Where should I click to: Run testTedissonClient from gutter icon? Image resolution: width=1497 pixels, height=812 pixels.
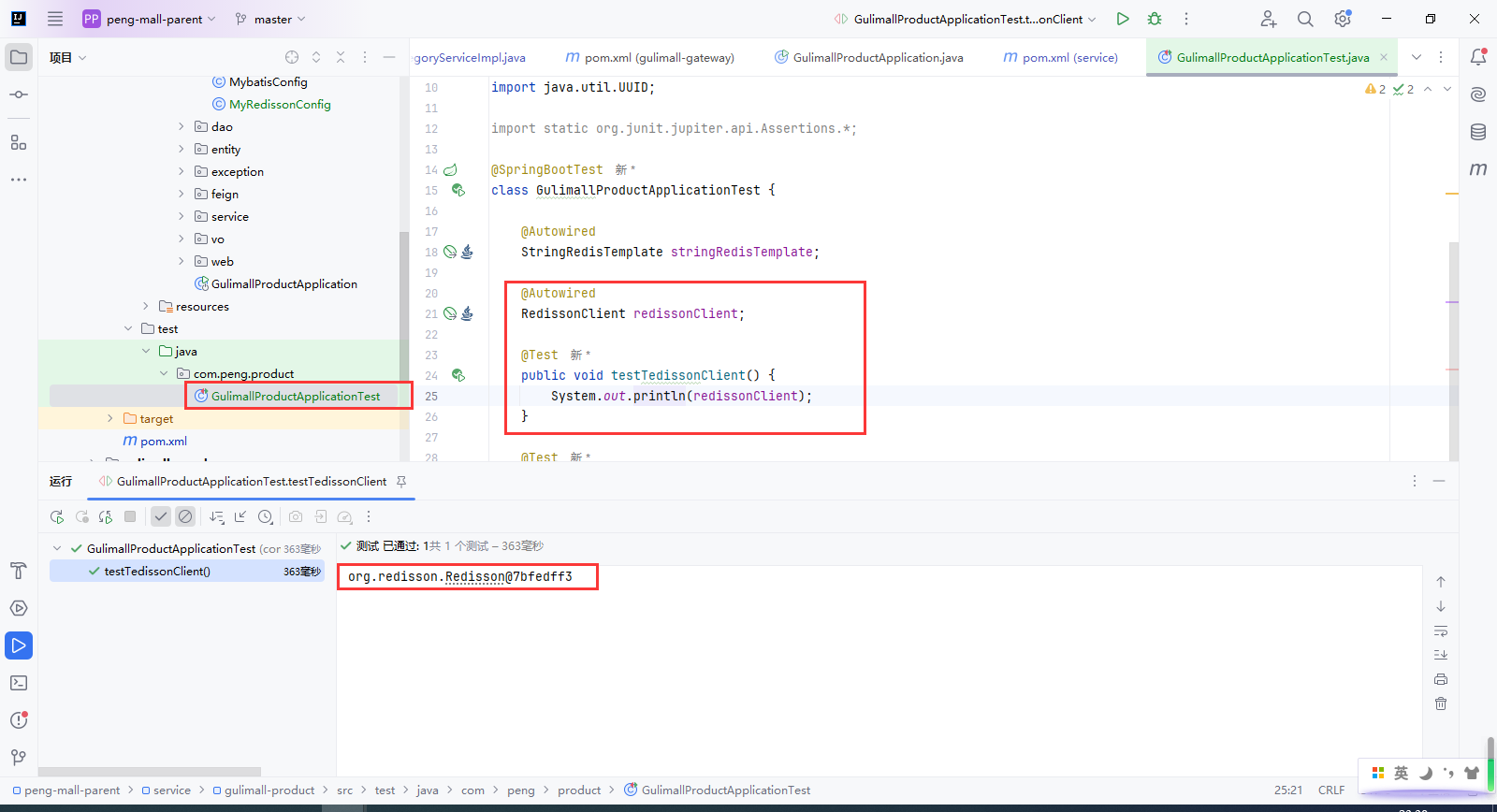458,375
